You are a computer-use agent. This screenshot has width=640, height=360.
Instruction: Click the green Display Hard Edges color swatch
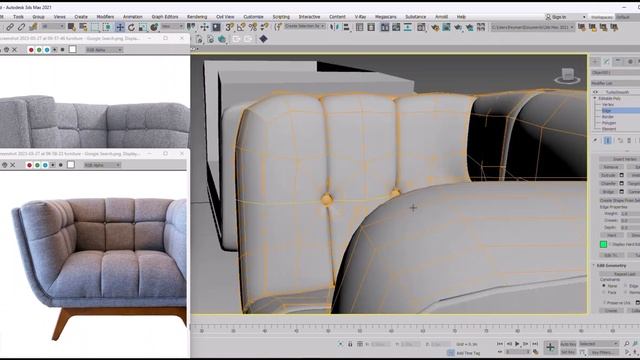point(603,244)
